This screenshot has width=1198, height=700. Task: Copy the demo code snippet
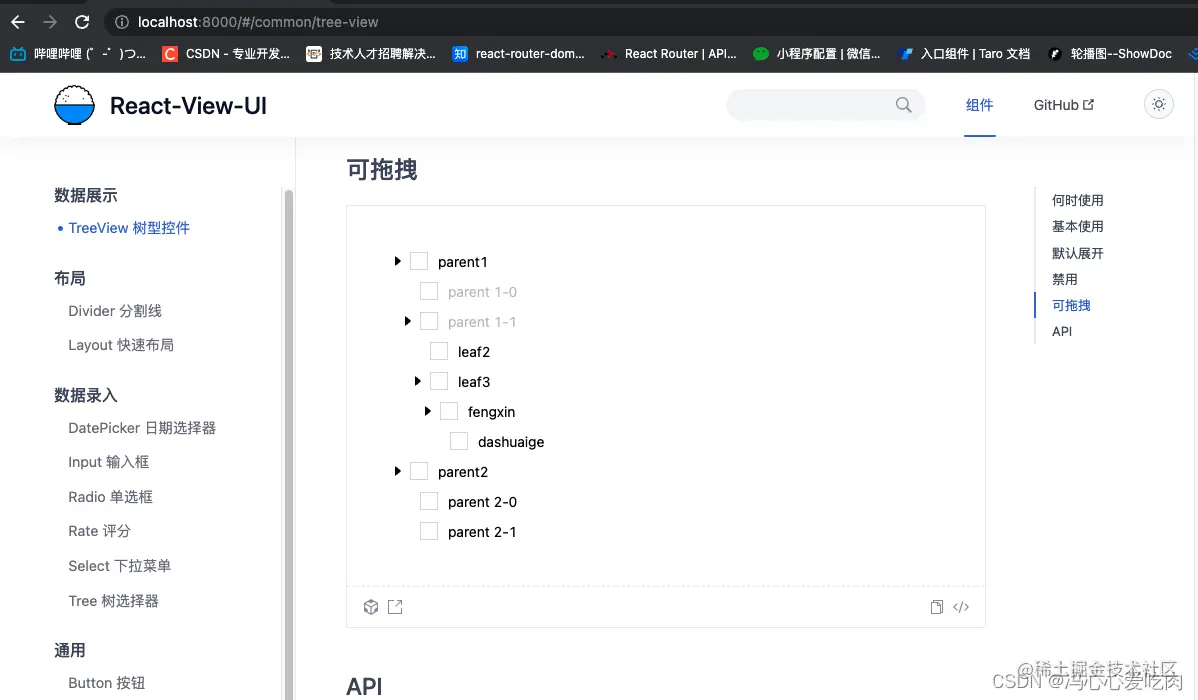[936, 606]
